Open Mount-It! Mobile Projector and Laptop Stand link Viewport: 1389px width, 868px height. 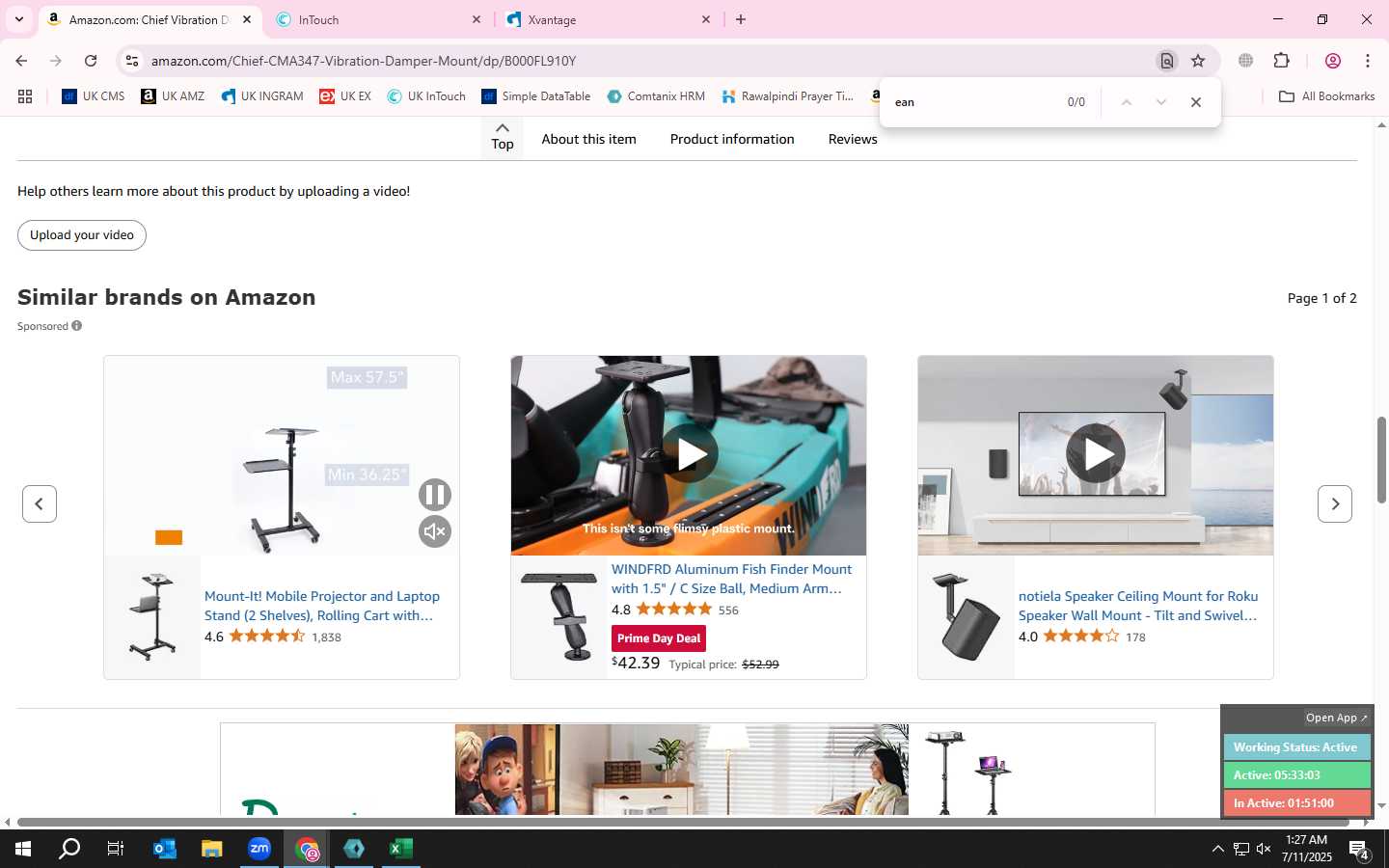click(x=322, y=606)
